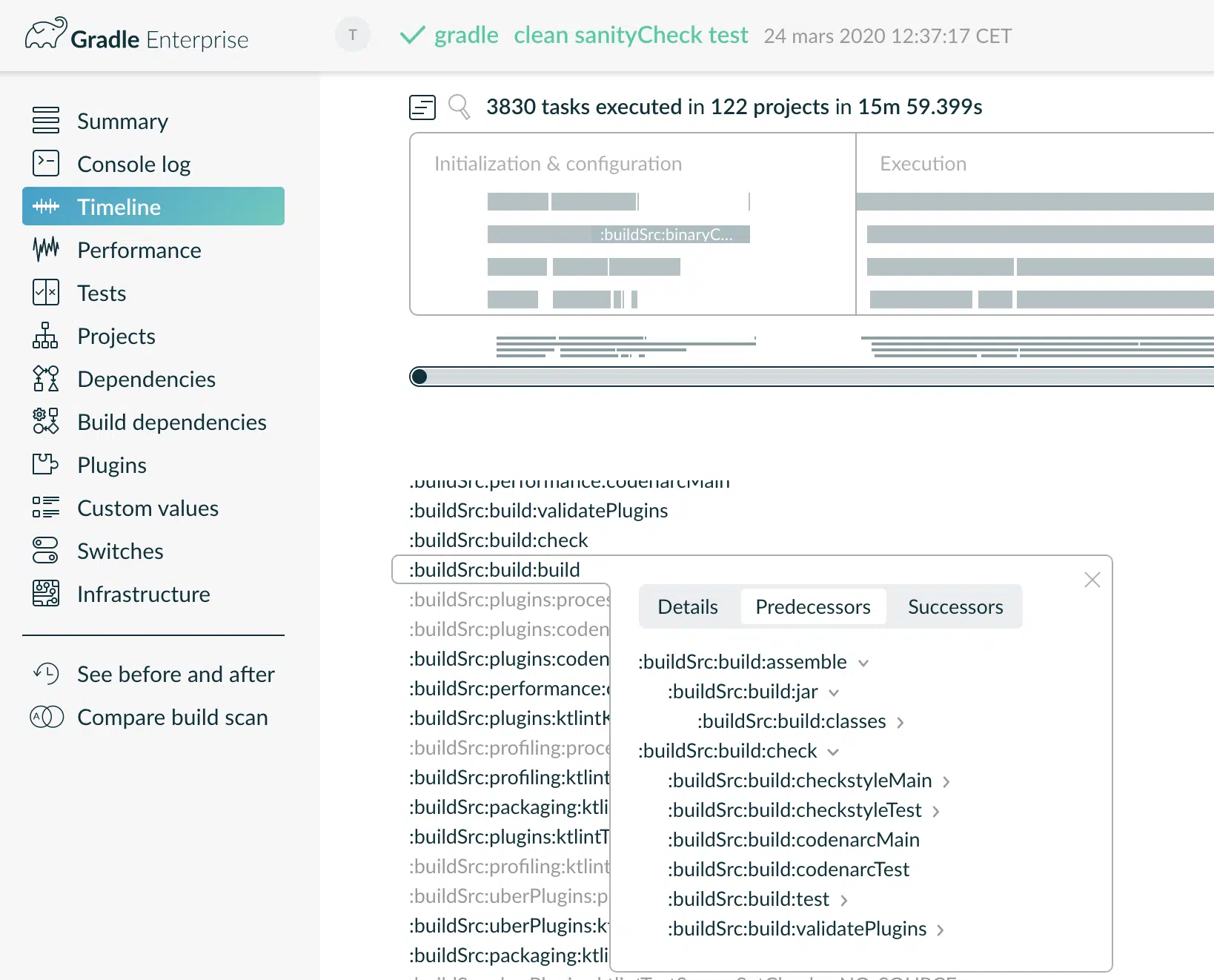
Task: Switch to the Details tab
Action: [688, 606]
